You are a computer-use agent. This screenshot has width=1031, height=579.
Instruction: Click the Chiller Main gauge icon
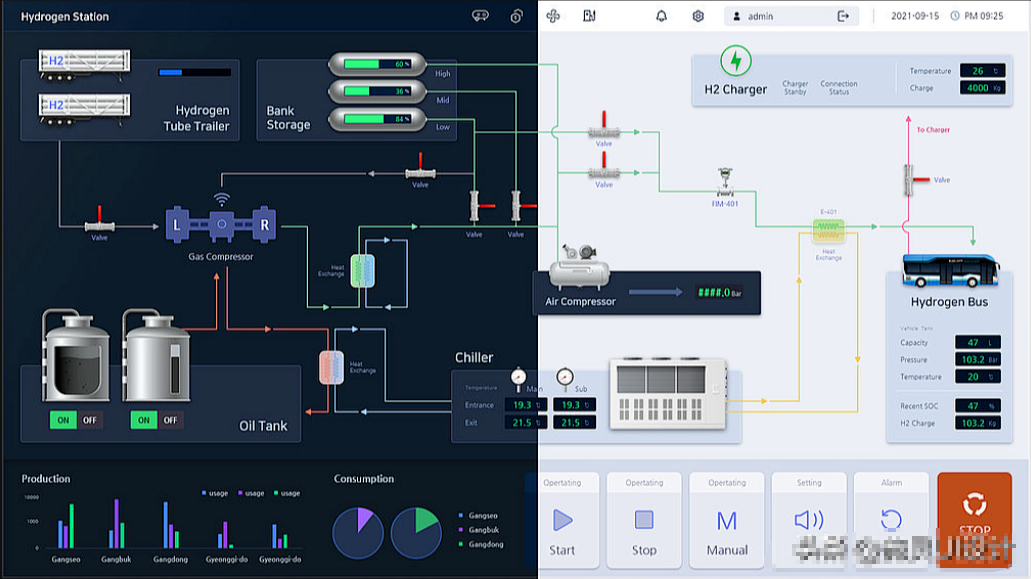point(518,378)
